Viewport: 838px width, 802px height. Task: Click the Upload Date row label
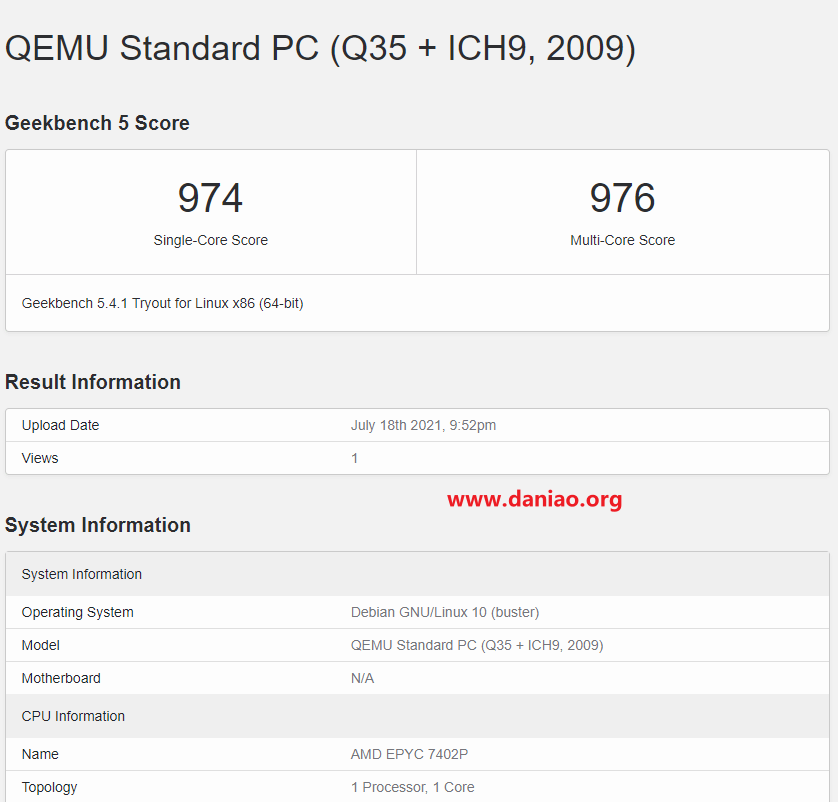60,425
